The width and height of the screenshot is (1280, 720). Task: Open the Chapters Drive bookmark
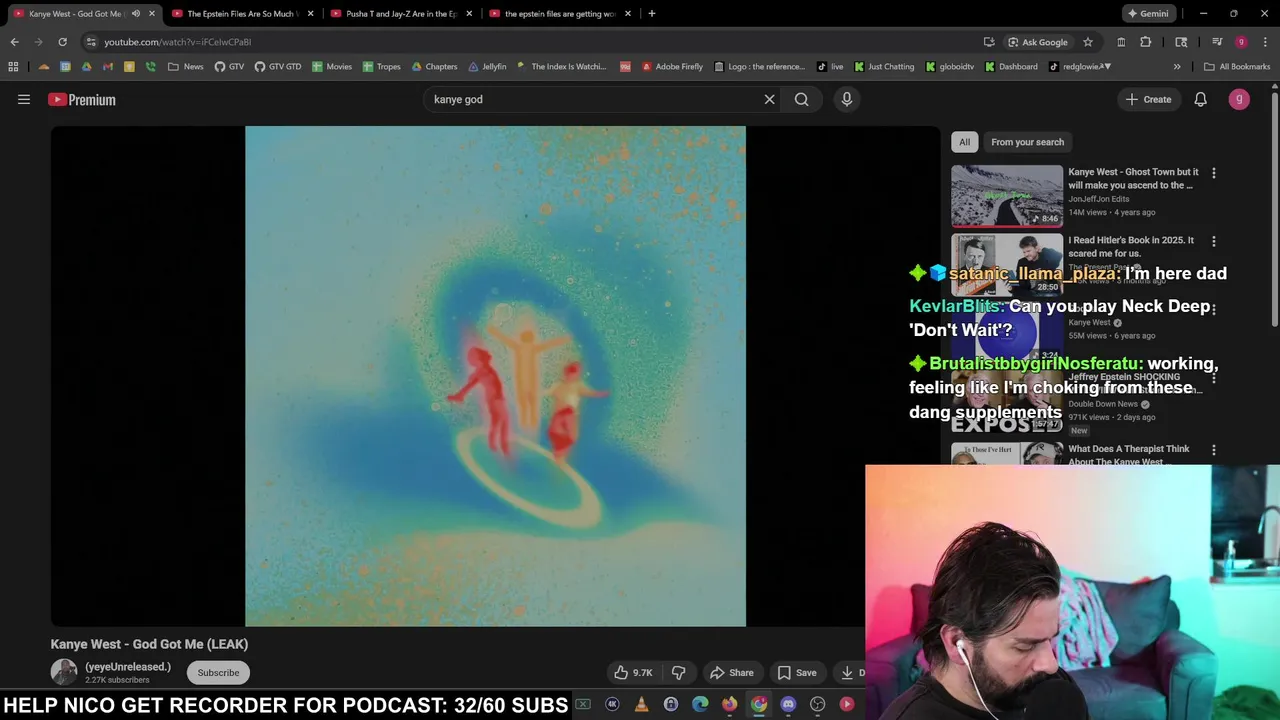(434, 67)
